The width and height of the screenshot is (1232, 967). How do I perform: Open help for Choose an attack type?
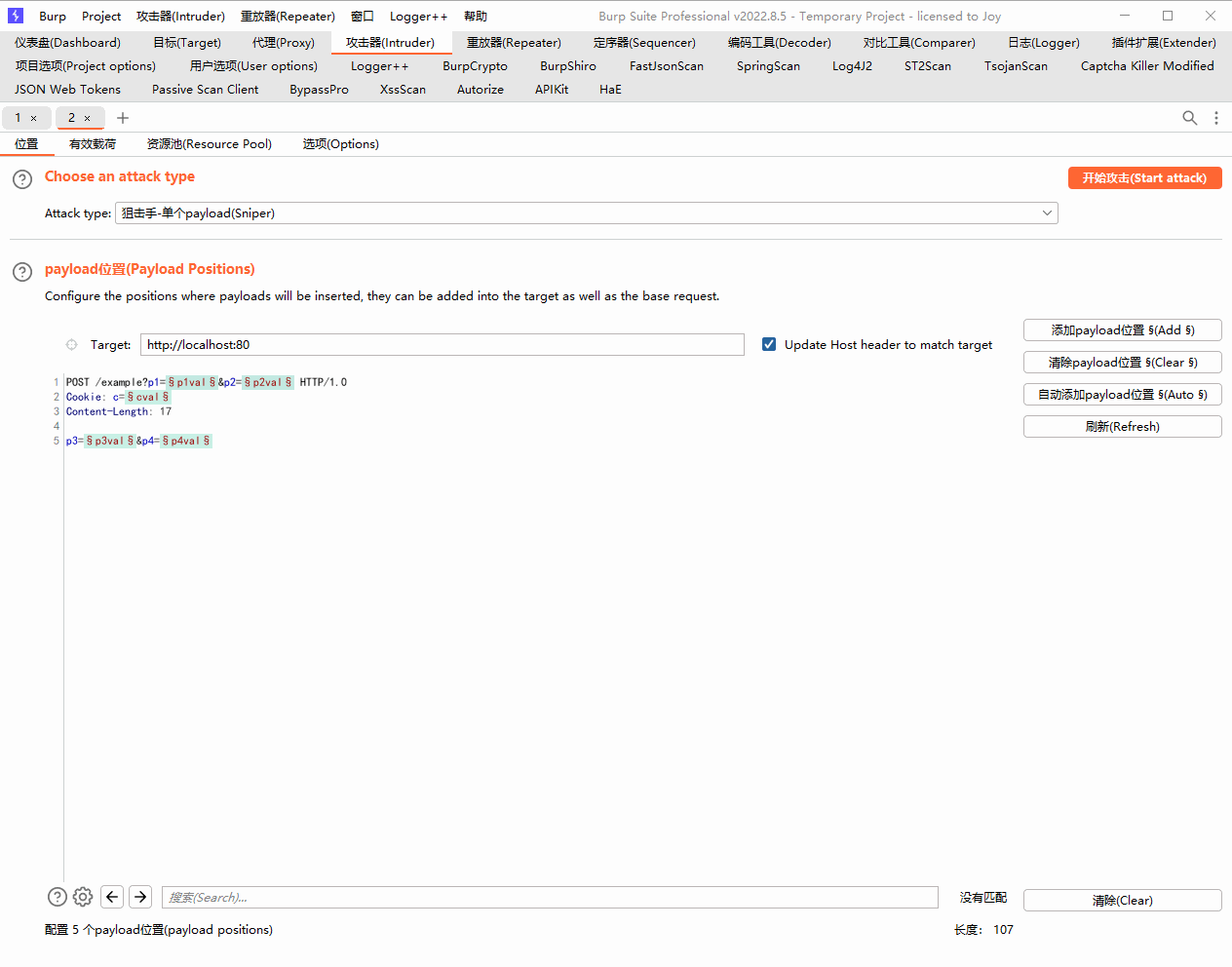tap(22, 179)
